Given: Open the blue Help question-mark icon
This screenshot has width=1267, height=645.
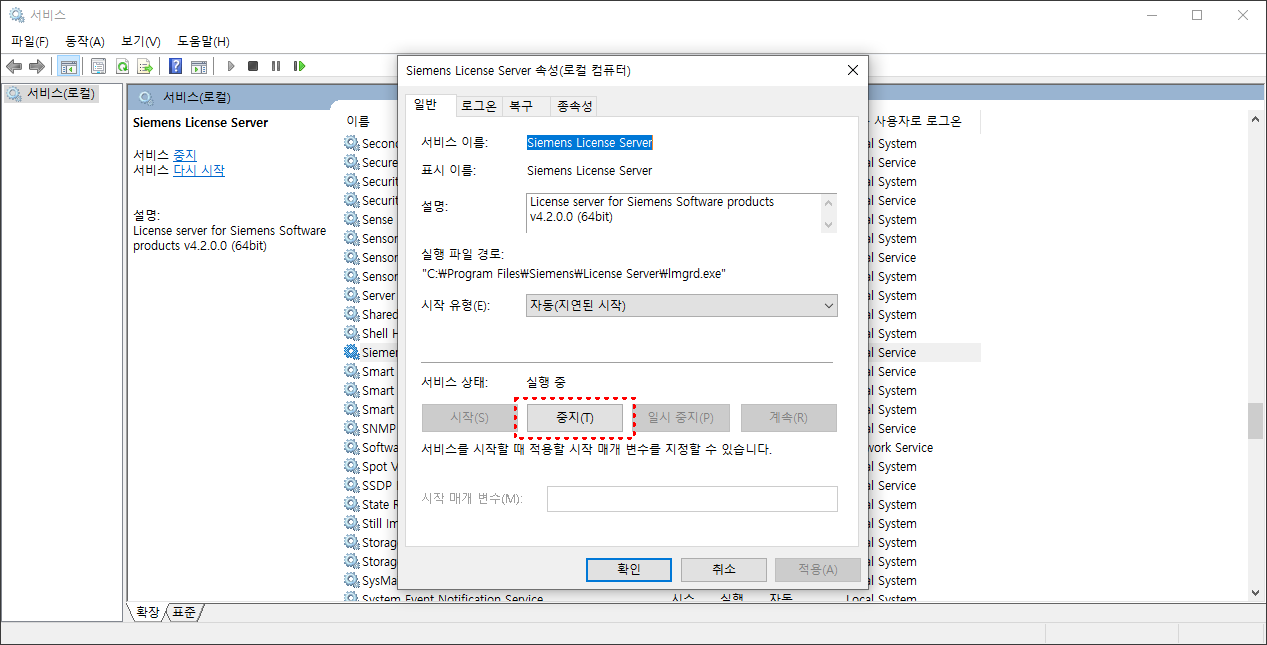Looking at the screenshot, I should pos(175,66).
